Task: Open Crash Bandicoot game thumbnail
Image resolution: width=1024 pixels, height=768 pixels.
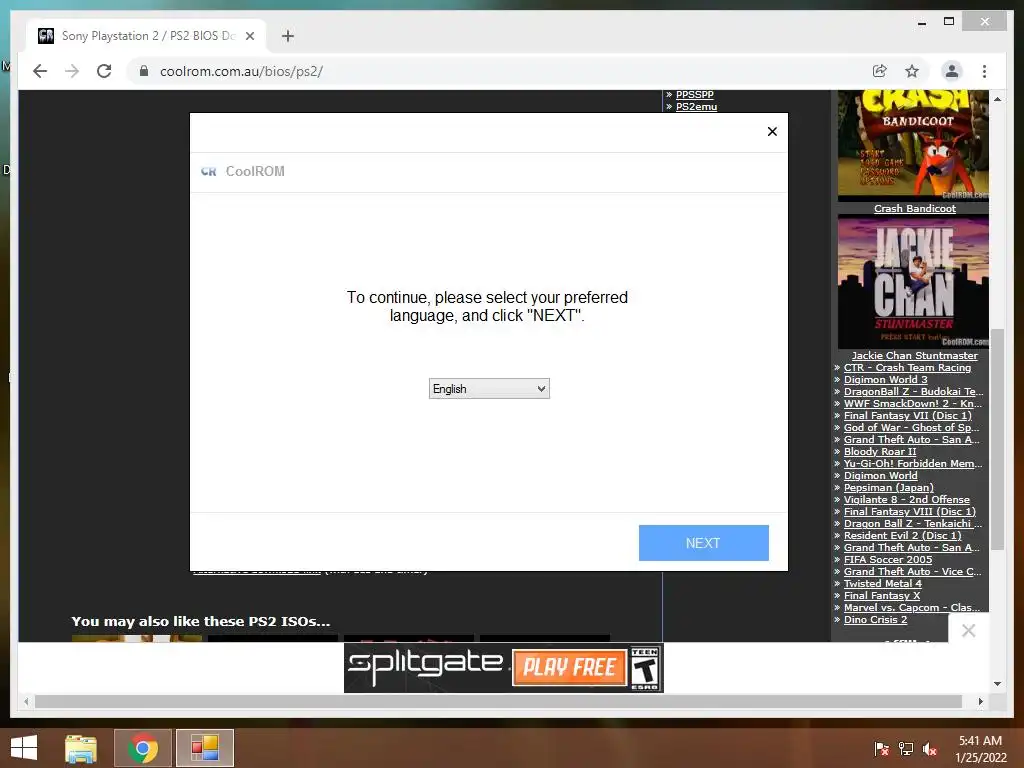Action: click(x=913, y=145)
